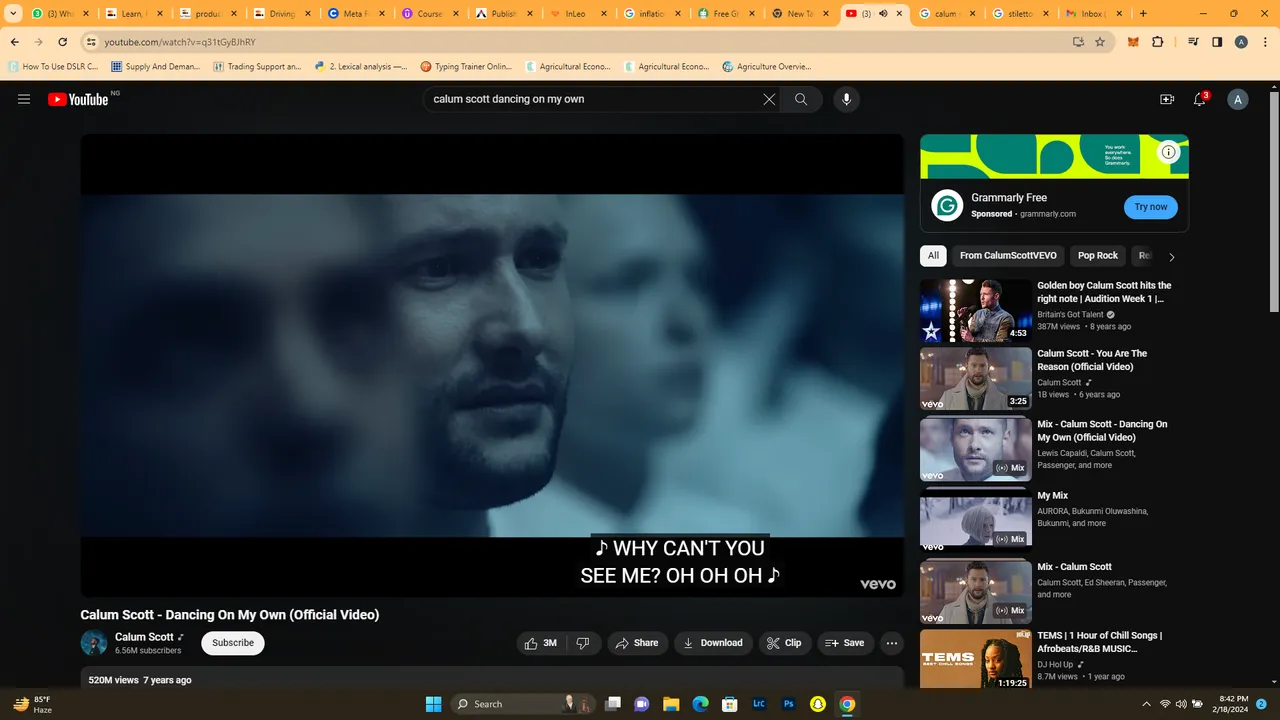Screen dimensions: 1280x720
Task: Like the video showing 3M likes
Action: click(x=542, y=643)
